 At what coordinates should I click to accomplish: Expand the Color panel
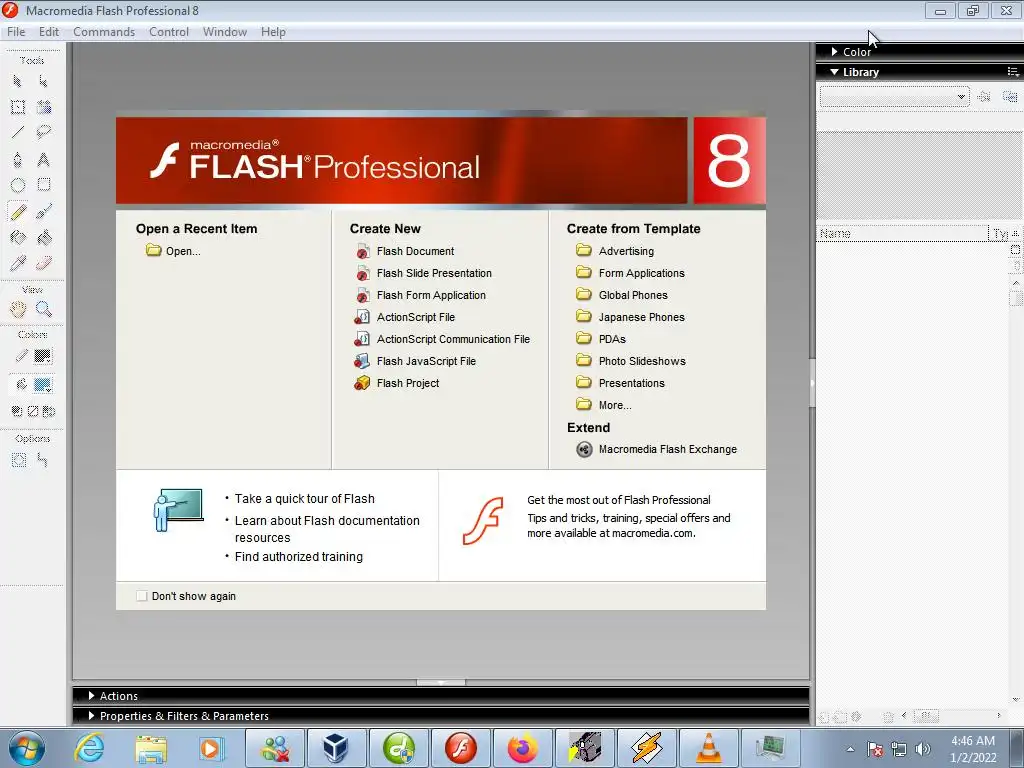pos(834,52)
